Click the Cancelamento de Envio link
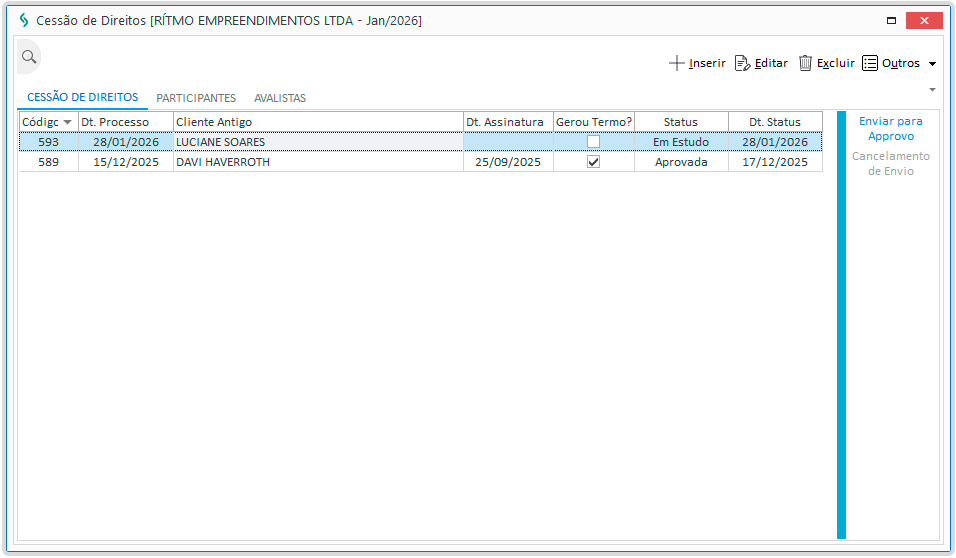956x558 pixels. [x=891, y=163]
